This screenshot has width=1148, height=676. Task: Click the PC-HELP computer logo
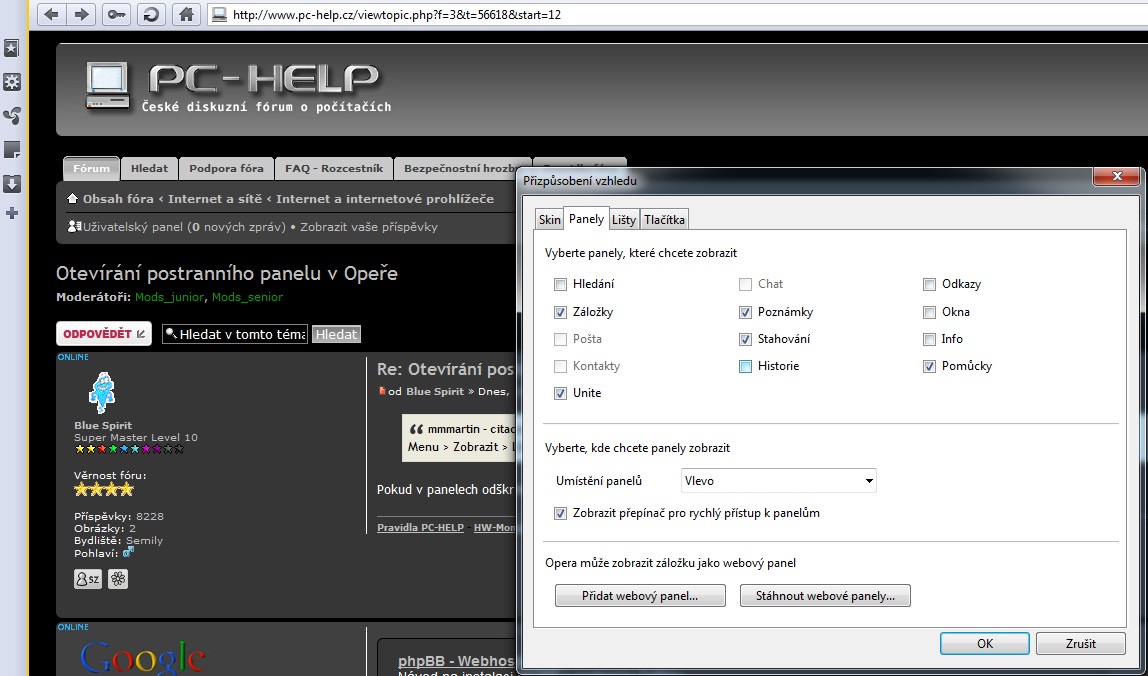pyautogui.click(x=108, y=86)
